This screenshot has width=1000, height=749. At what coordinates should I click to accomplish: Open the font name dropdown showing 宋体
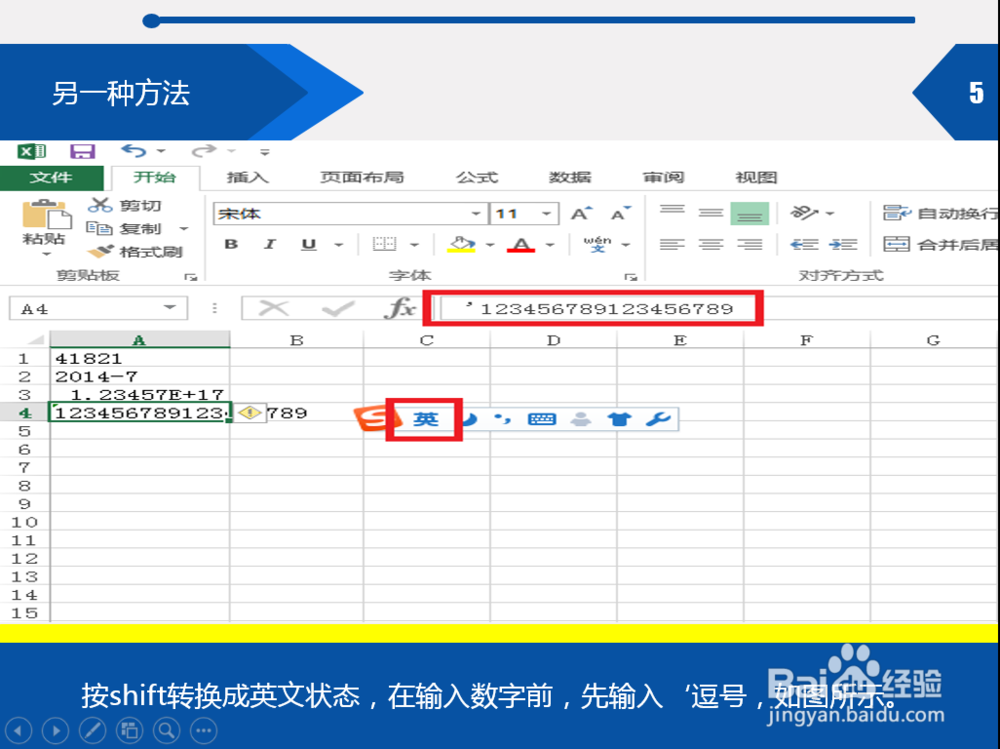point(476,213)
